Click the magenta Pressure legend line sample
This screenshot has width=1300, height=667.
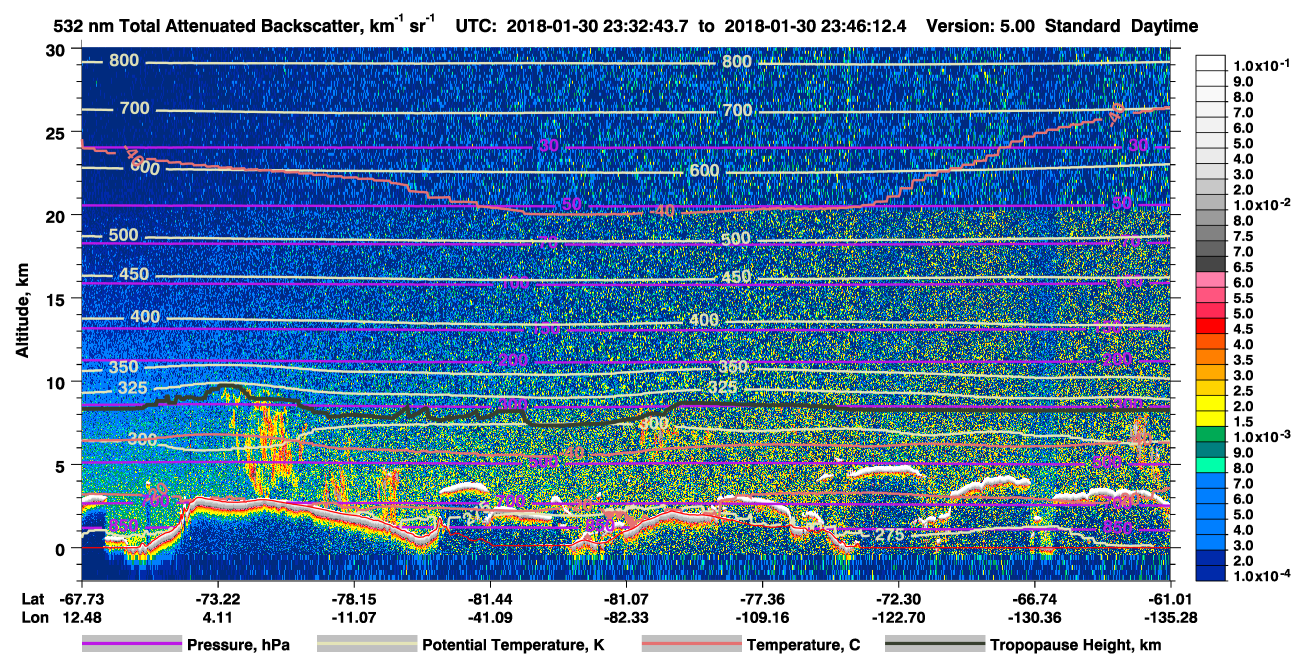tap(131, 645)
